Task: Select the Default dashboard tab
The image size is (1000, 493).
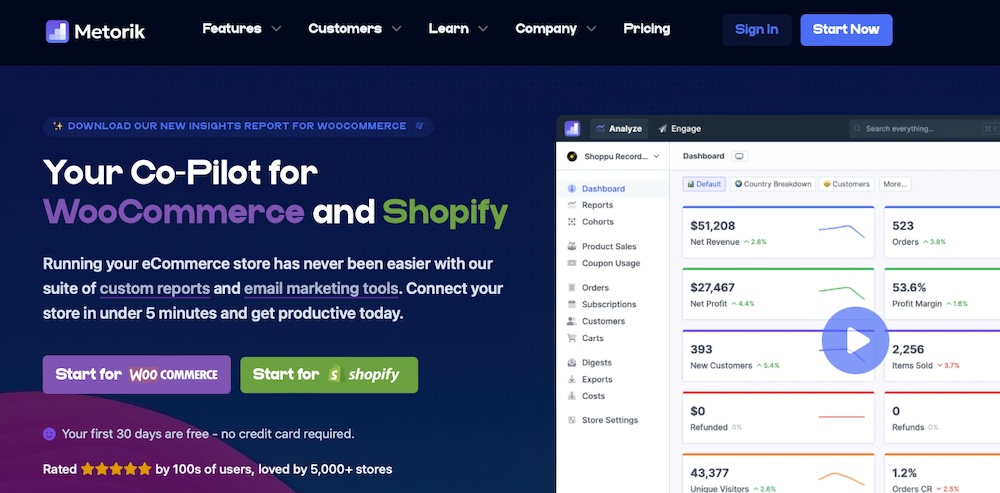Action: (704, 184)
